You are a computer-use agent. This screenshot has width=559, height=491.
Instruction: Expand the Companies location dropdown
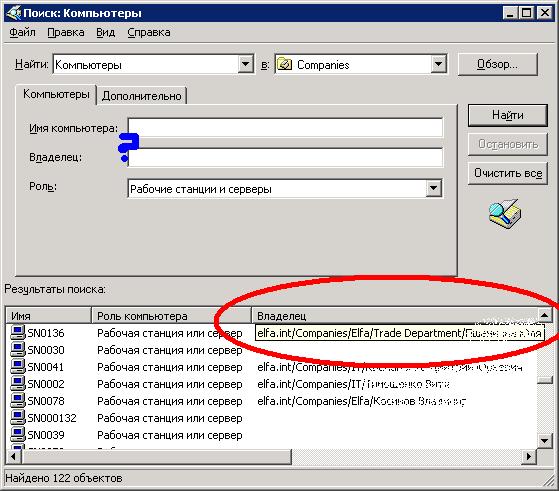pos(439,64)
